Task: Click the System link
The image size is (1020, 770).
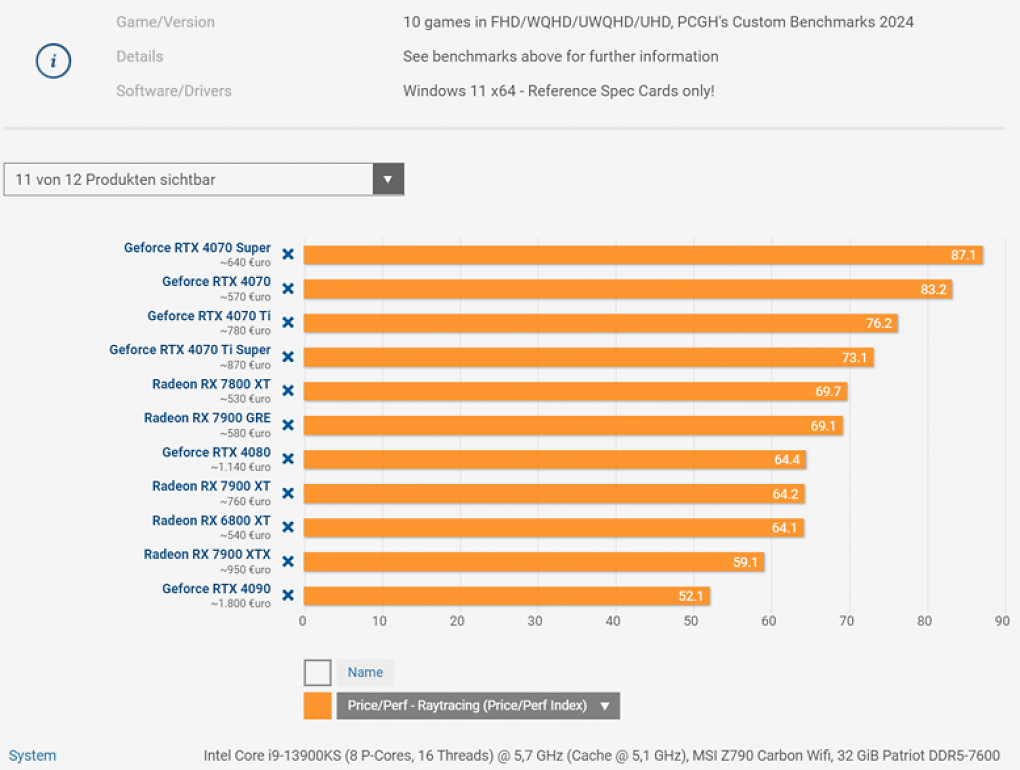Action: 32,756
